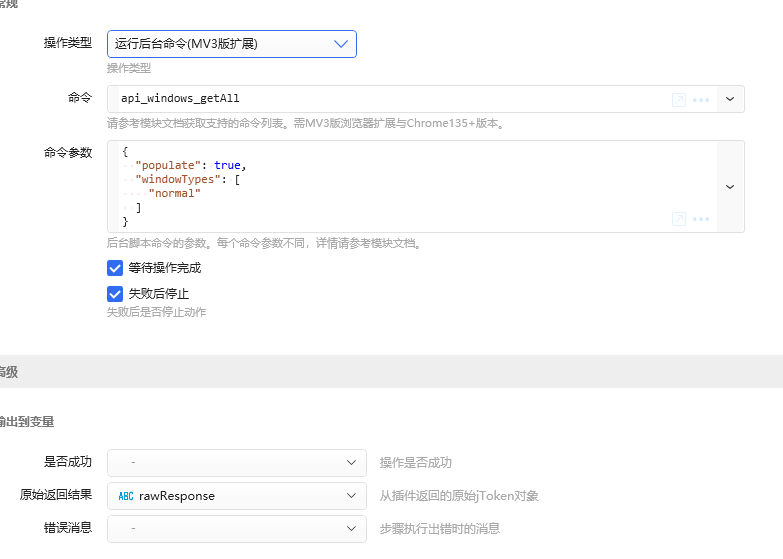Expand the 操作类型 dropdown list
Image resolution: width=783 pixels, height=559 pixels.
(x=232, y=44)
